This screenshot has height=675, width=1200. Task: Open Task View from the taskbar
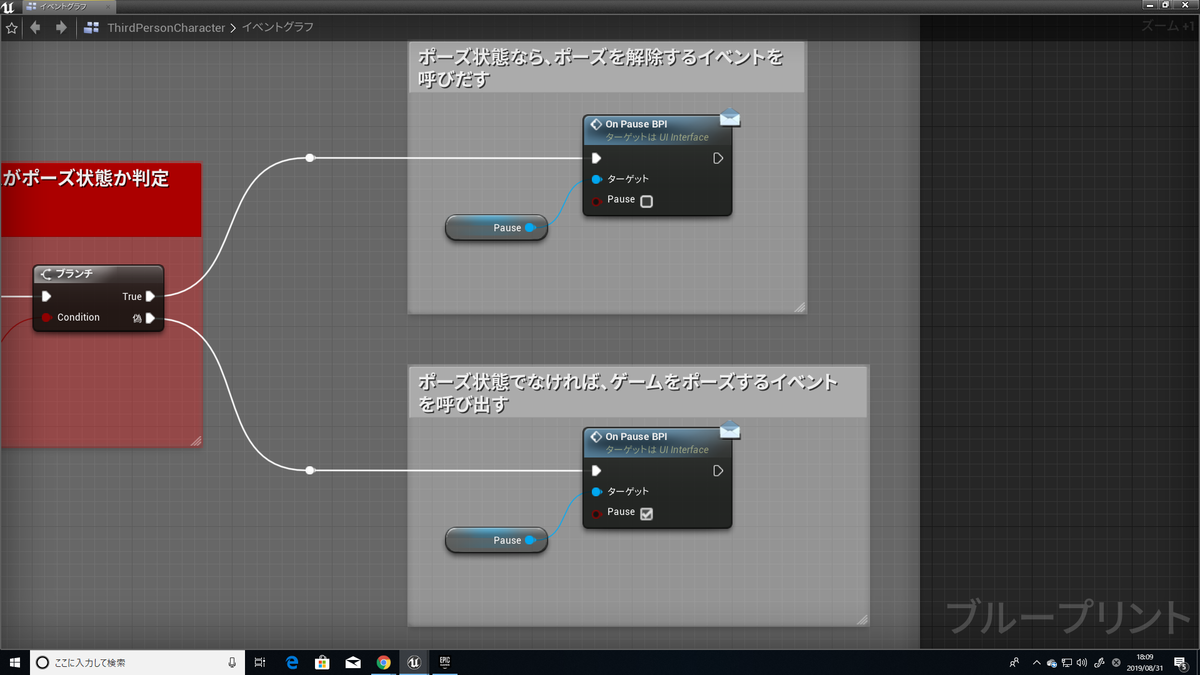[260, 662]
